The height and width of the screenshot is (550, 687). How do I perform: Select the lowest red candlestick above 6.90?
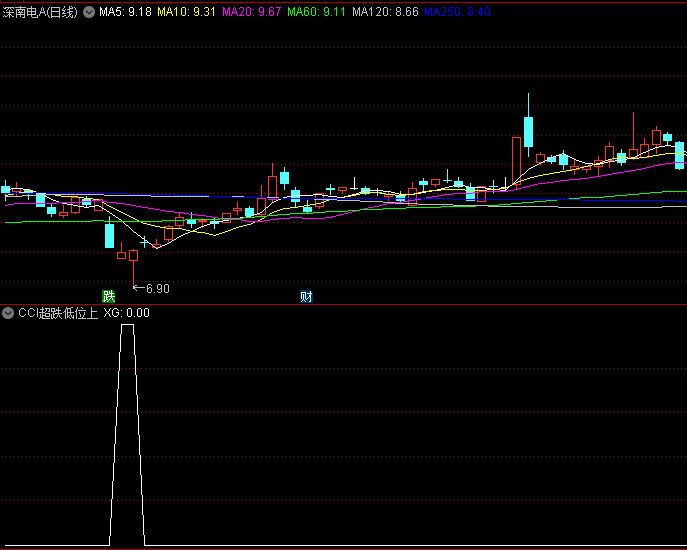132,255
